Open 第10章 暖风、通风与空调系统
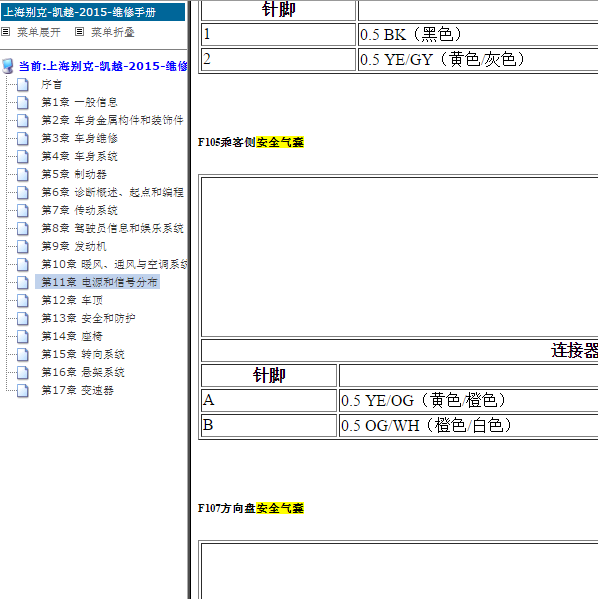Viewport: 598px width, 599px height. coord(114,264)
